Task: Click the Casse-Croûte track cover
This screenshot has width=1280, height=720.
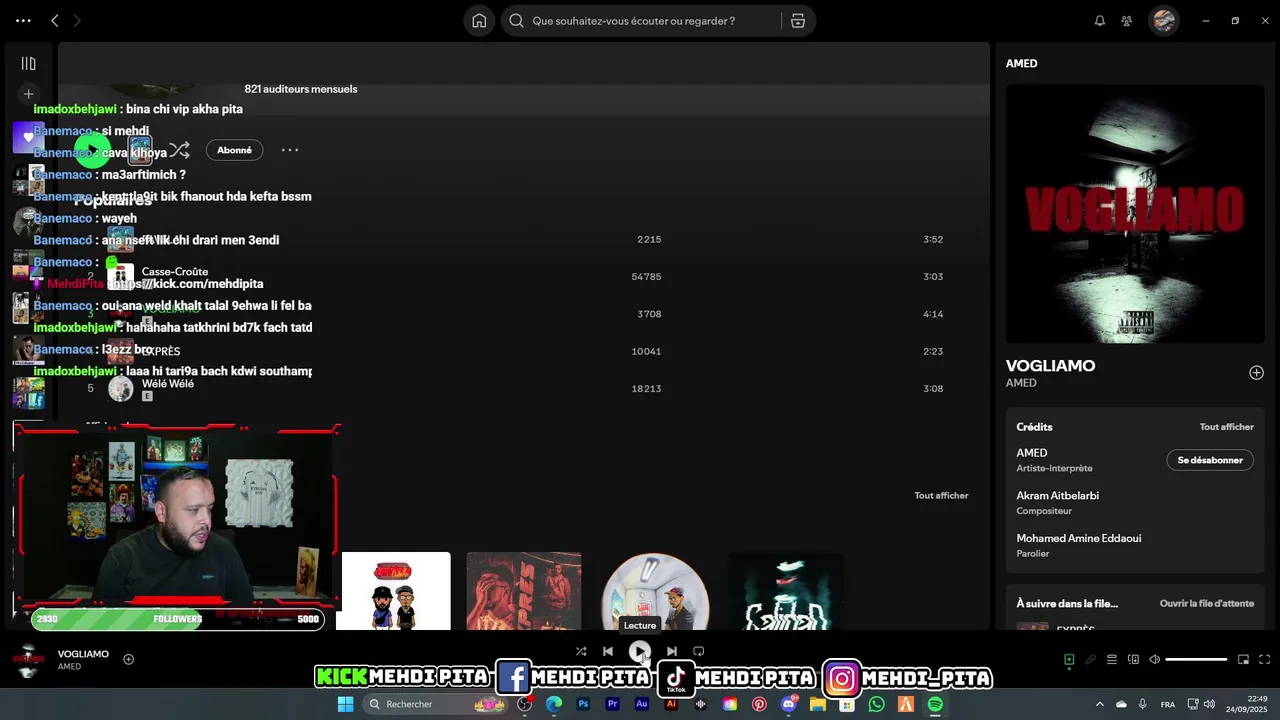Action: pyautogui.click(x=121, y=276)
